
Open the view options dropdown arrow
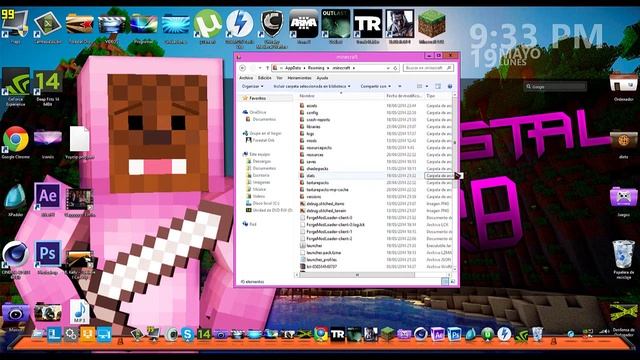point(427,86)
